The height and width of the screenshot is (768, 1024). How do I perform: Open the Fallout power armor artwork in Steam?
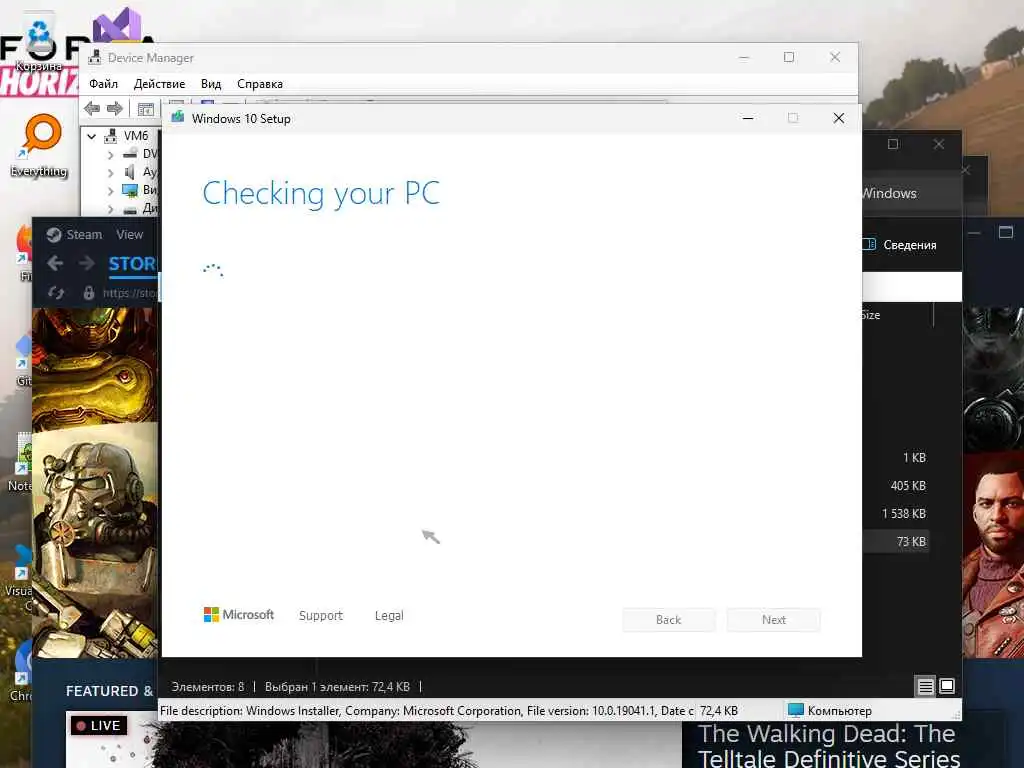[95, 539]
